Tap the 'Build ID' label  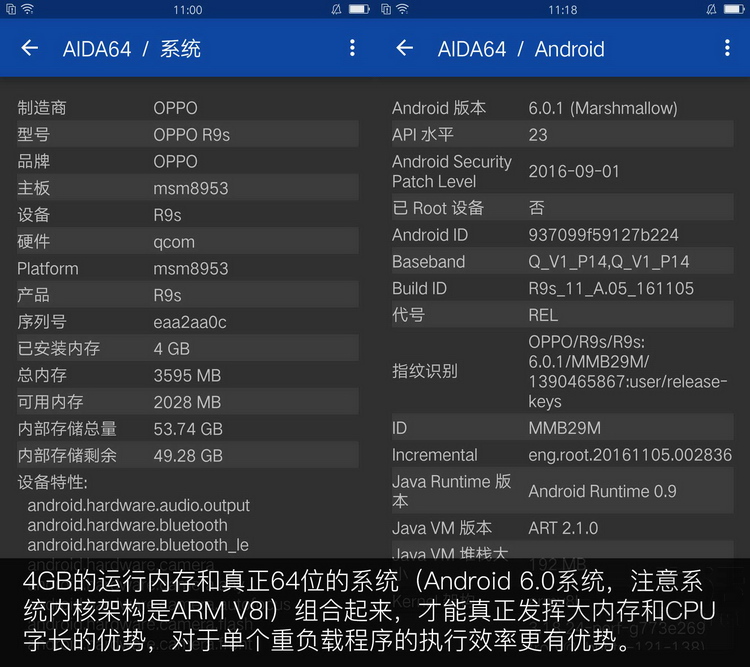(x=419, y=289)
